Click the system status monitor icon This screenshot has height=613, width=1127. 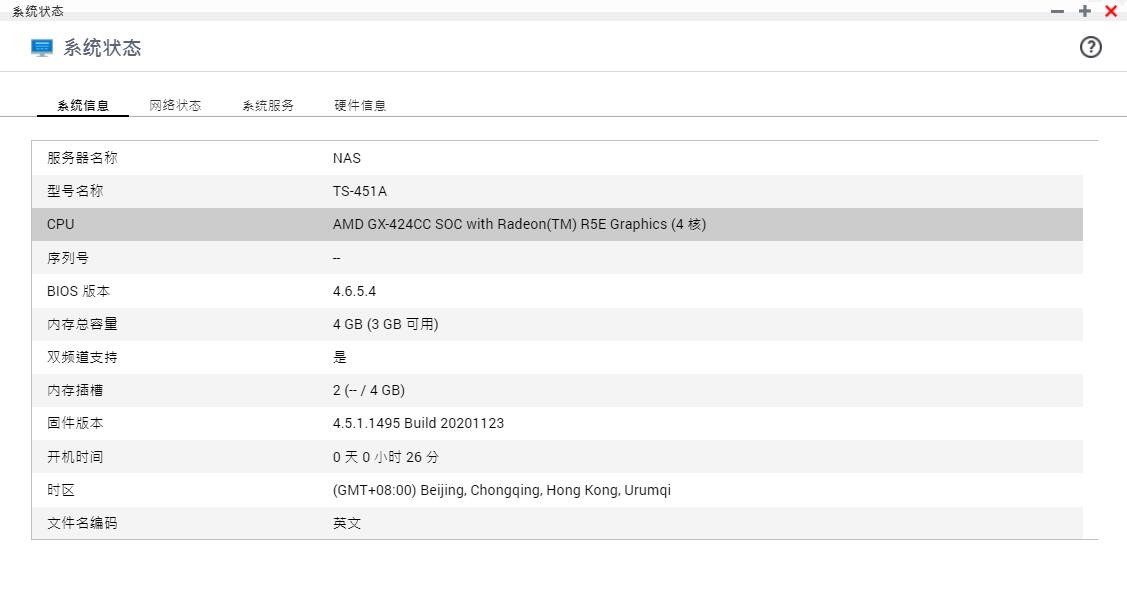(42, 48)
